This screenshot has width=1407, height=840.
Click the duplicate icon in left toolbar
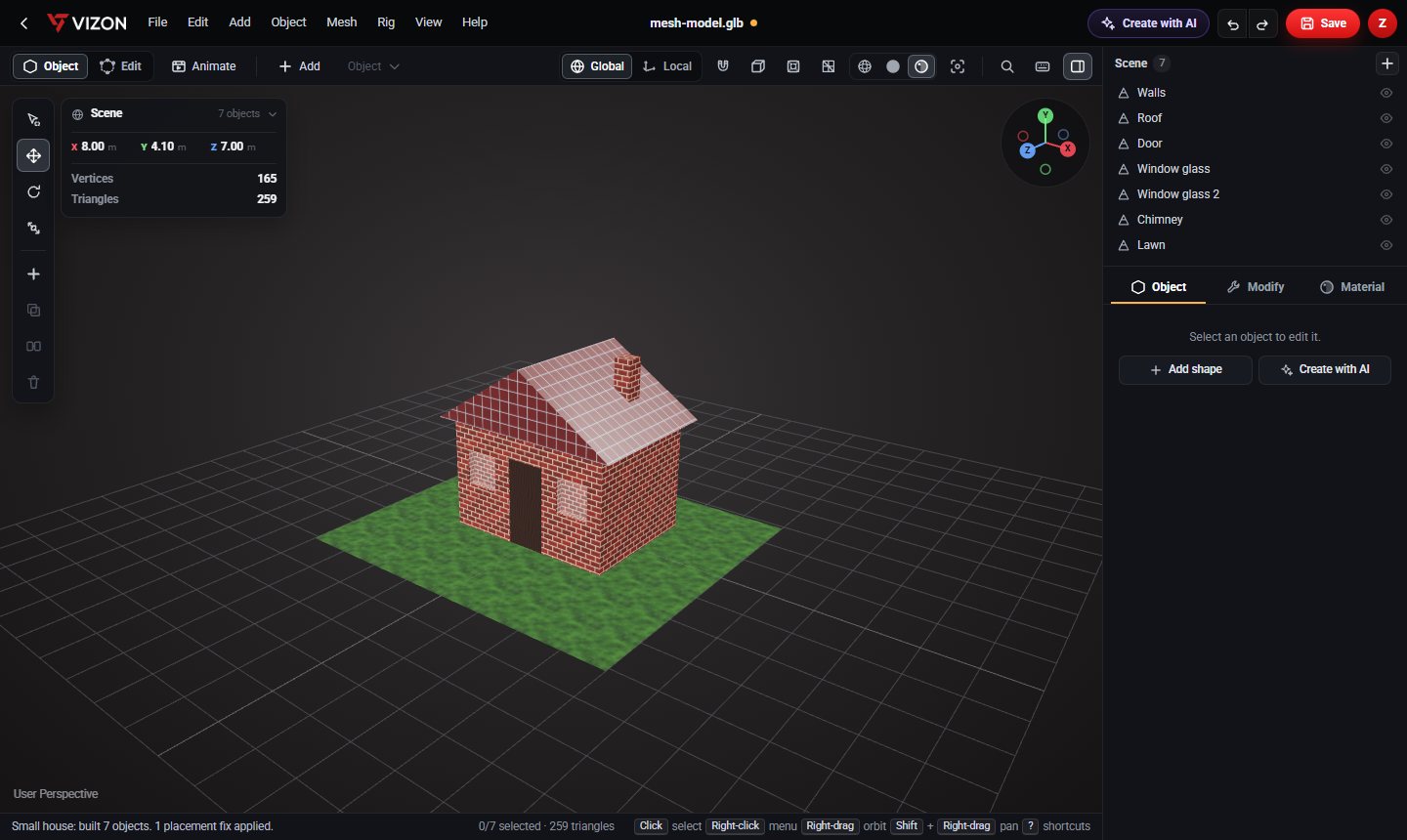click(x=33, y=311)
